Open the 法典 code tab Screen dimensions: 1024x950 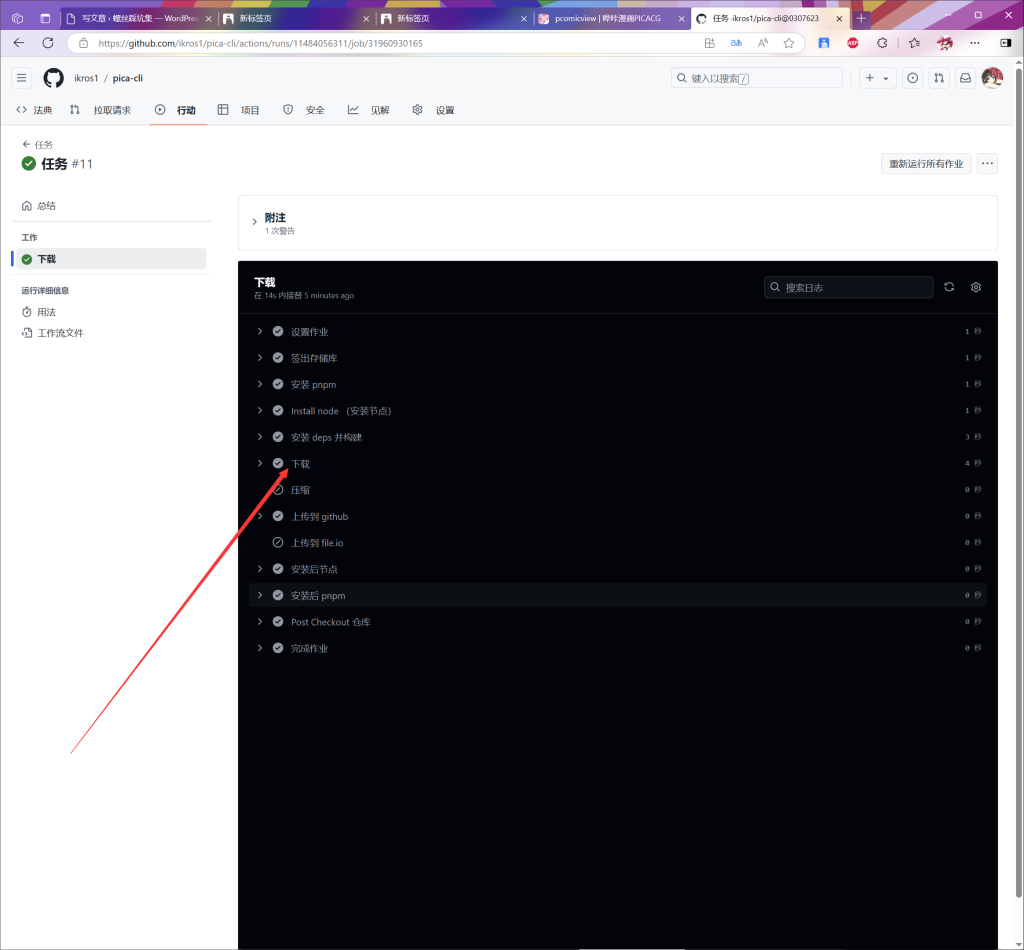[x=34, y=110]
